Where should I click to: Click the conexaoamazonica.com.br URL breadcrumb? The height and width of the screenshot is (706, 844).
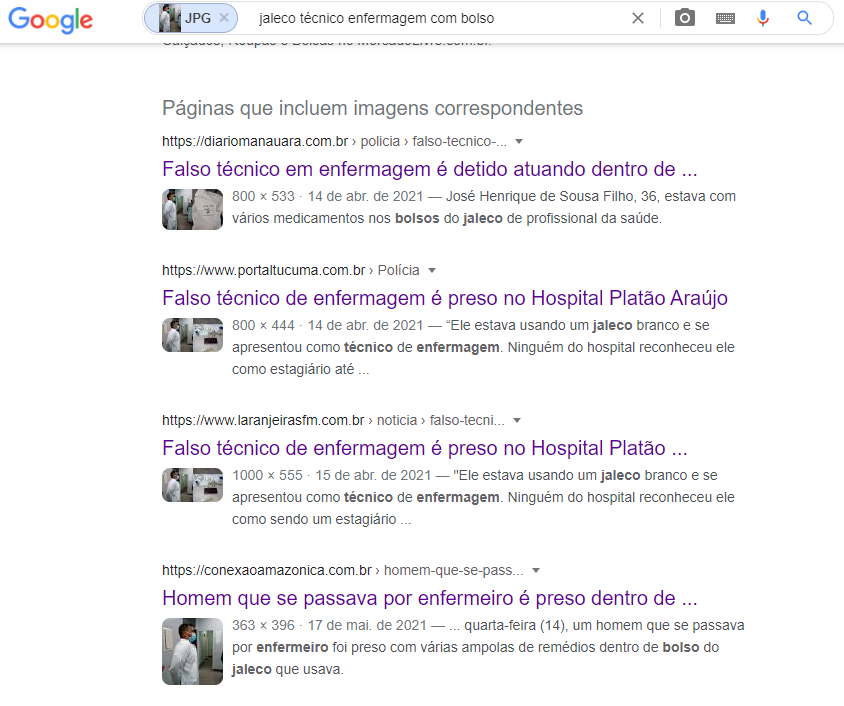[342, 570]
